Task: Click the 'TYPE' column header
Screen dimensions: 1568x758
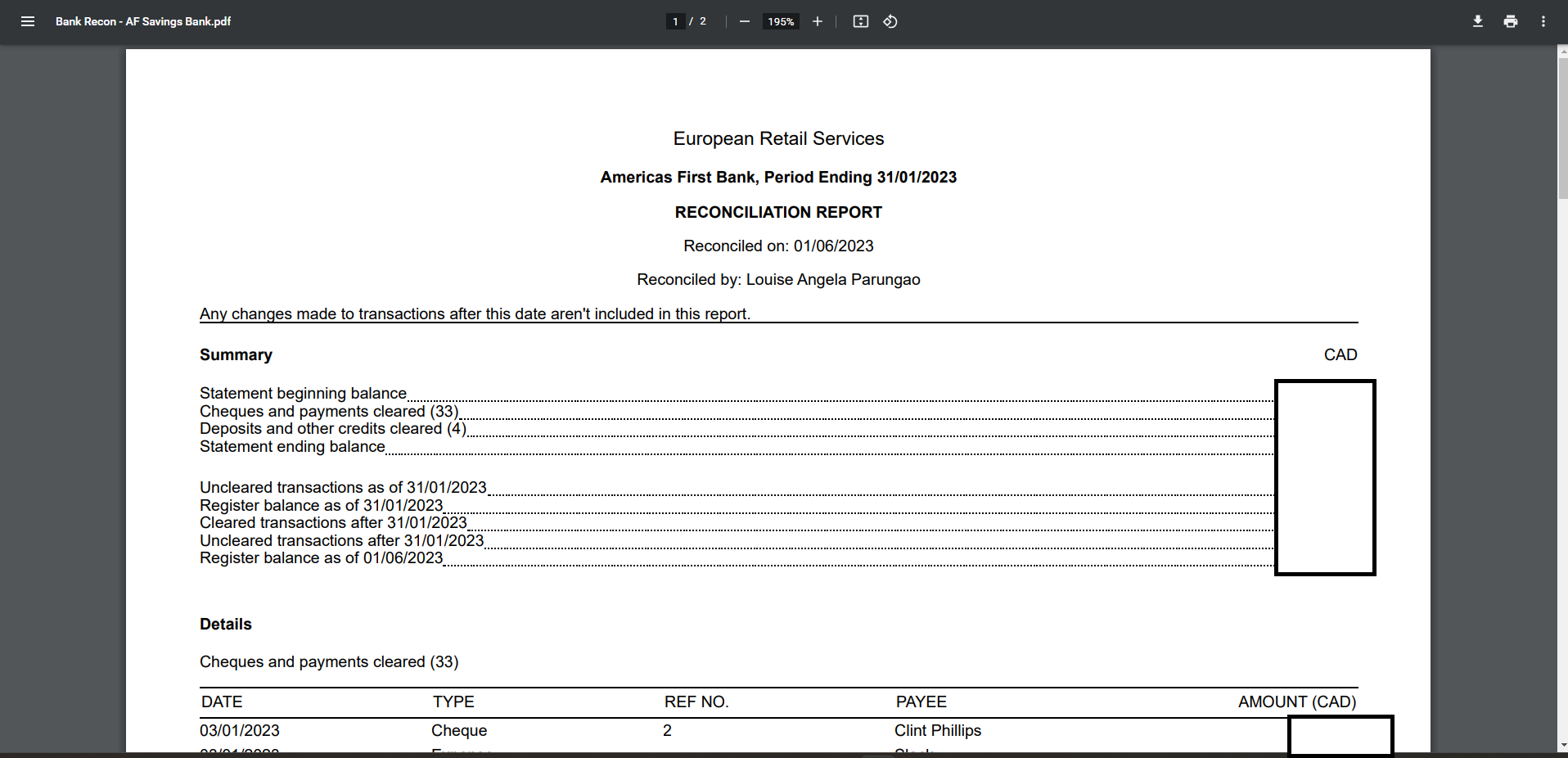Action: pyautogui.click(x=453, y=702)
